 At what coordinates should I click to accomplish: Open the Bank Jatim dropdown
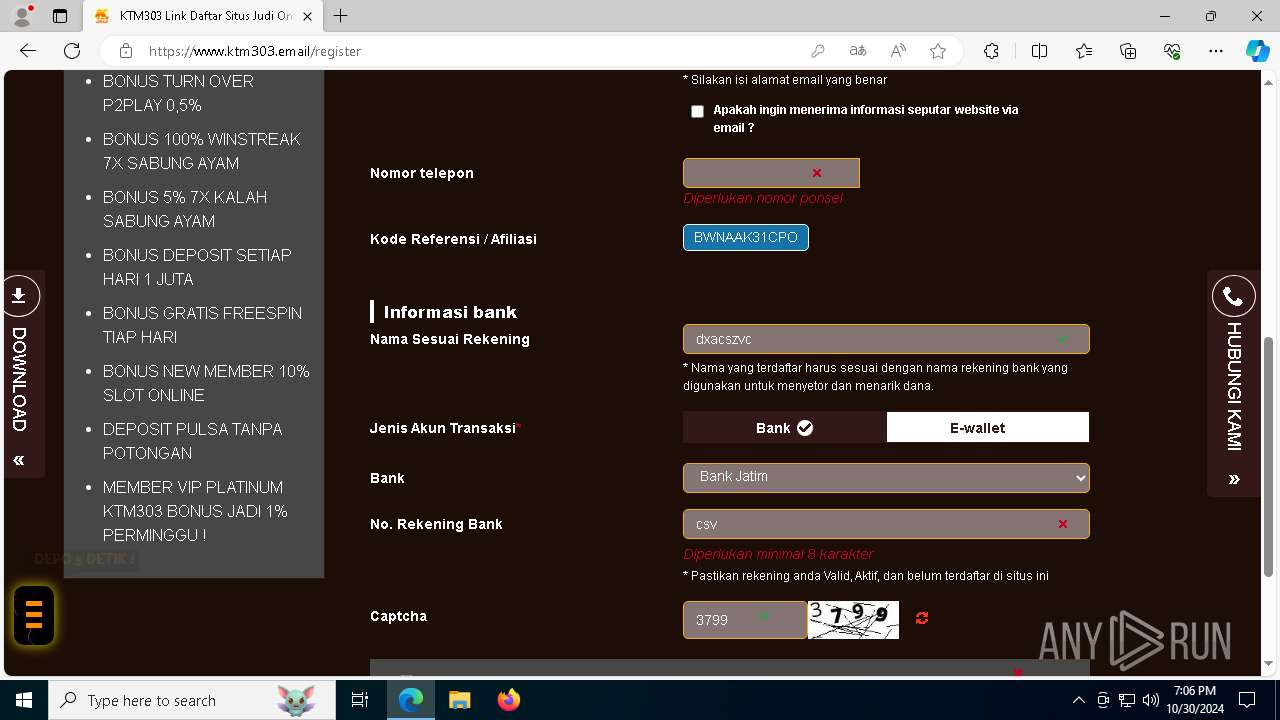tap(886, 477)
